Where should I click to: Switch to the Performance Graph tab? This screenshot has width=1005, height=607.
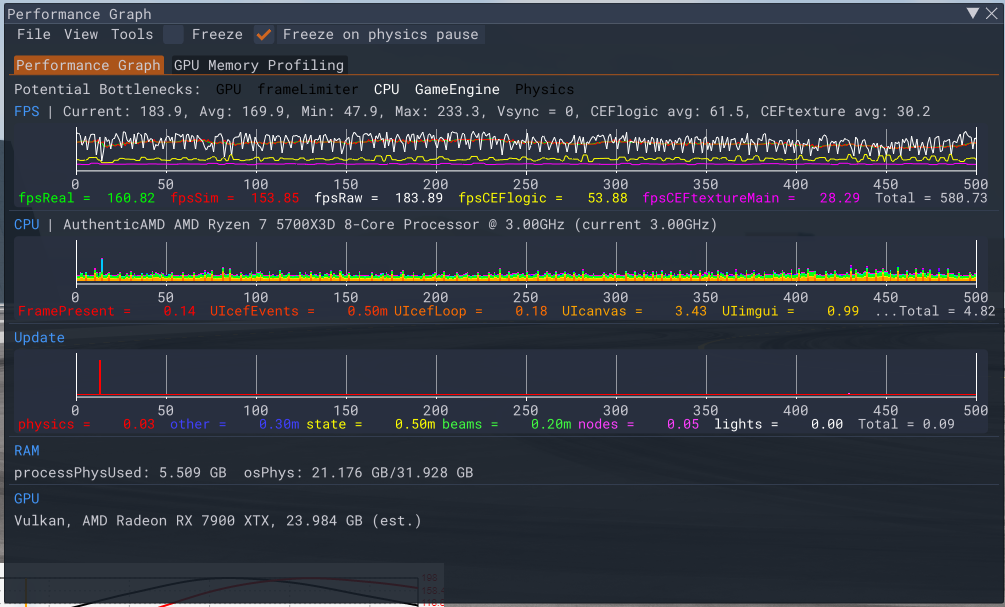click(88, 65)
